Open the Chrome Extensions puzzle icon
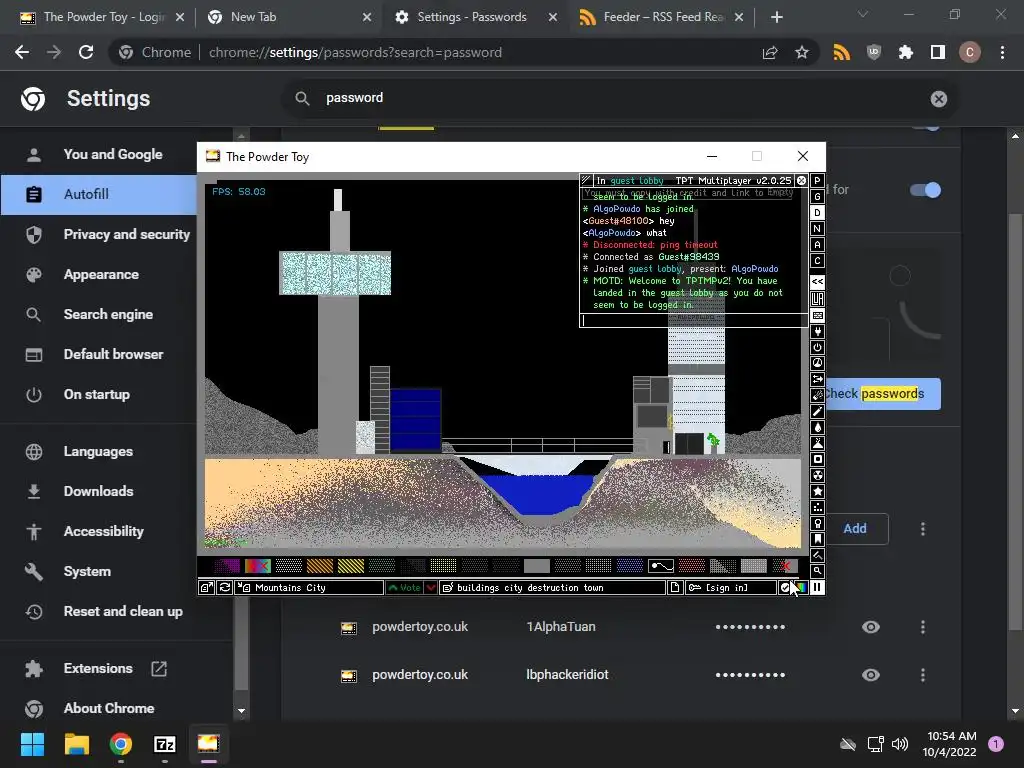The width and height of the screenshot is (1024, 768). coord(905,52)
